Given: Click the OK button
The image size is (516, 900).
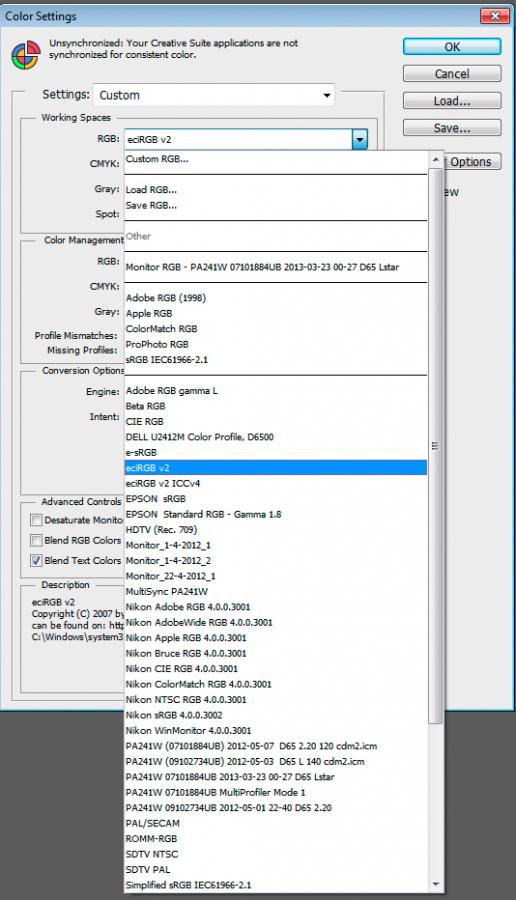Looking at the screenshot, I should click(452, 46).
